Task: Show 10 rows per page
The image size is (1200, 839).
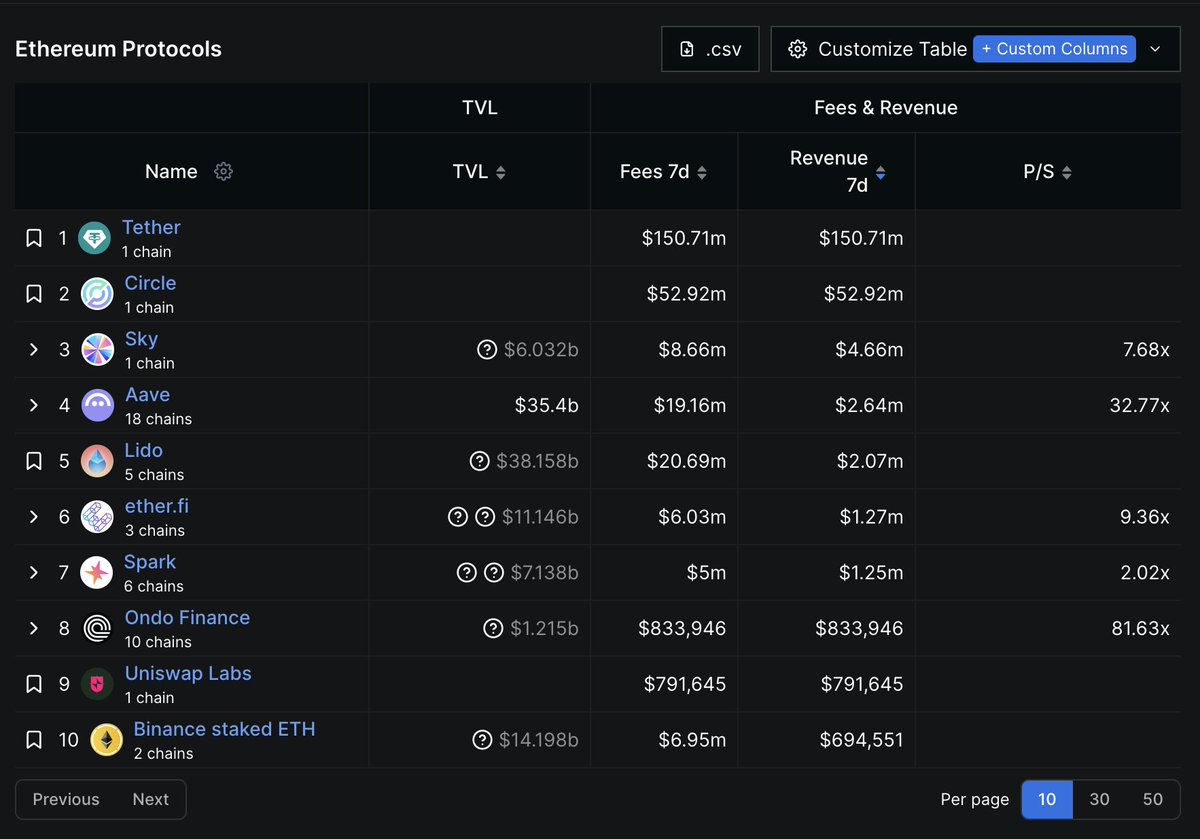Action: pyautogui.click(x=1047, y=799)
